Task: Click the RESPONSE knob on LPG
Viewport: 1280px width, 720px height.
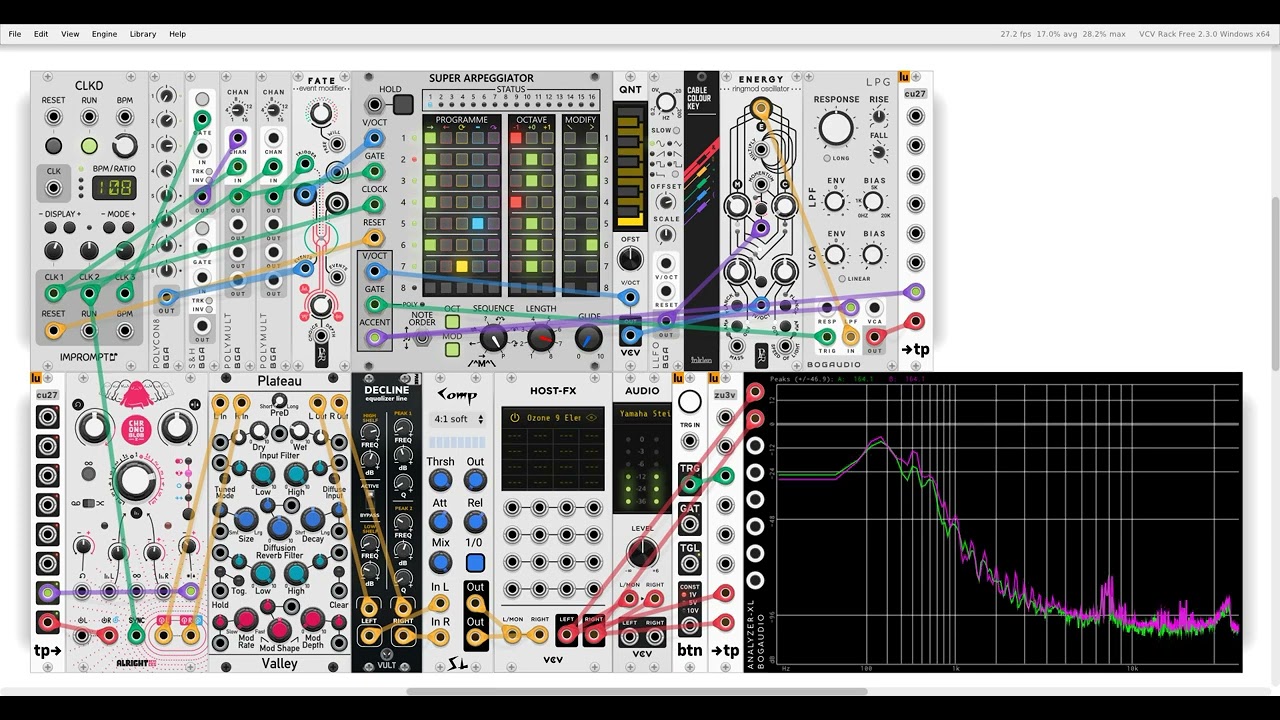Action: (836, 128)
